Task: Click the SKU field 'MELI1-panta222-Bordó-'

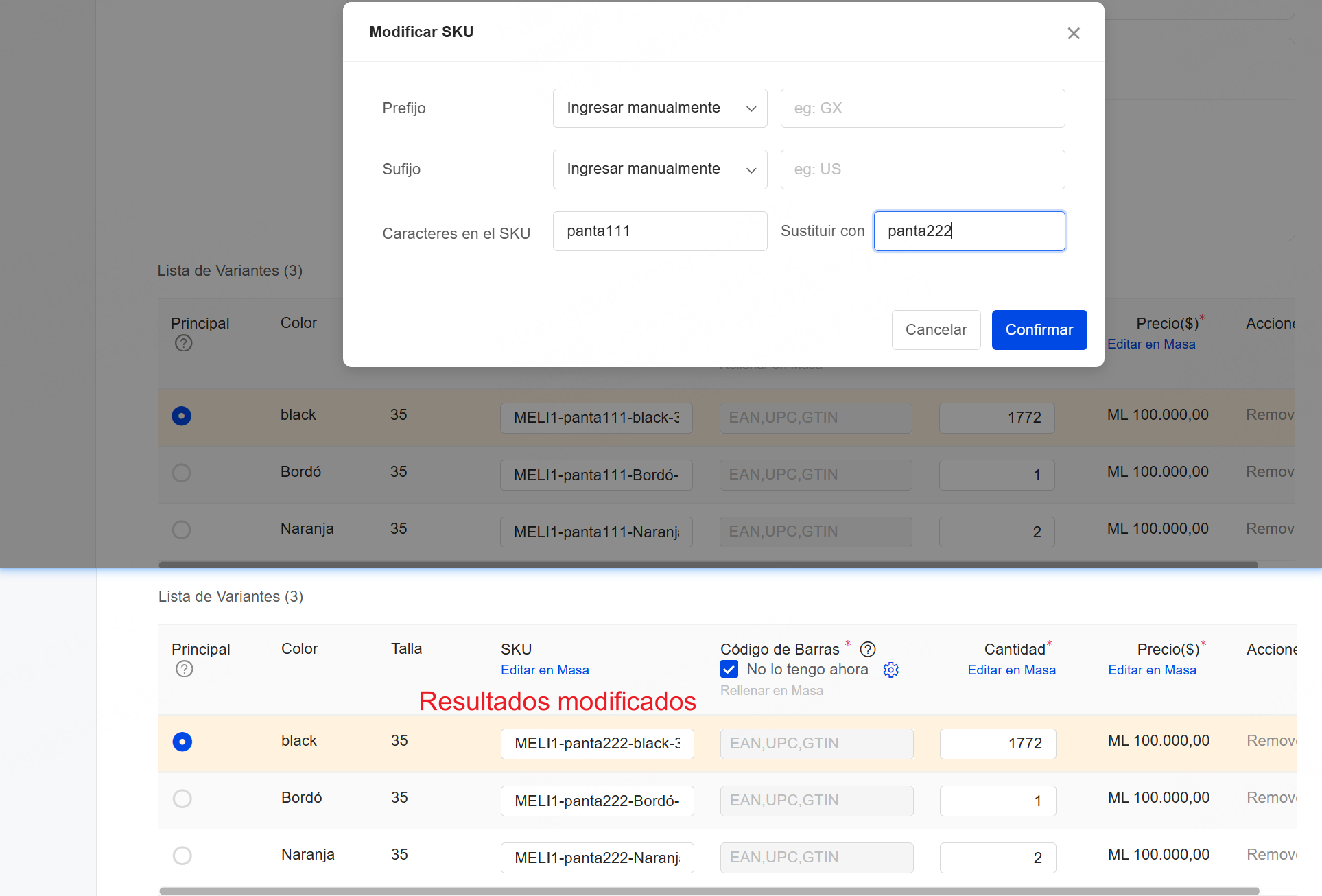Action: click(x=598, y=801)
